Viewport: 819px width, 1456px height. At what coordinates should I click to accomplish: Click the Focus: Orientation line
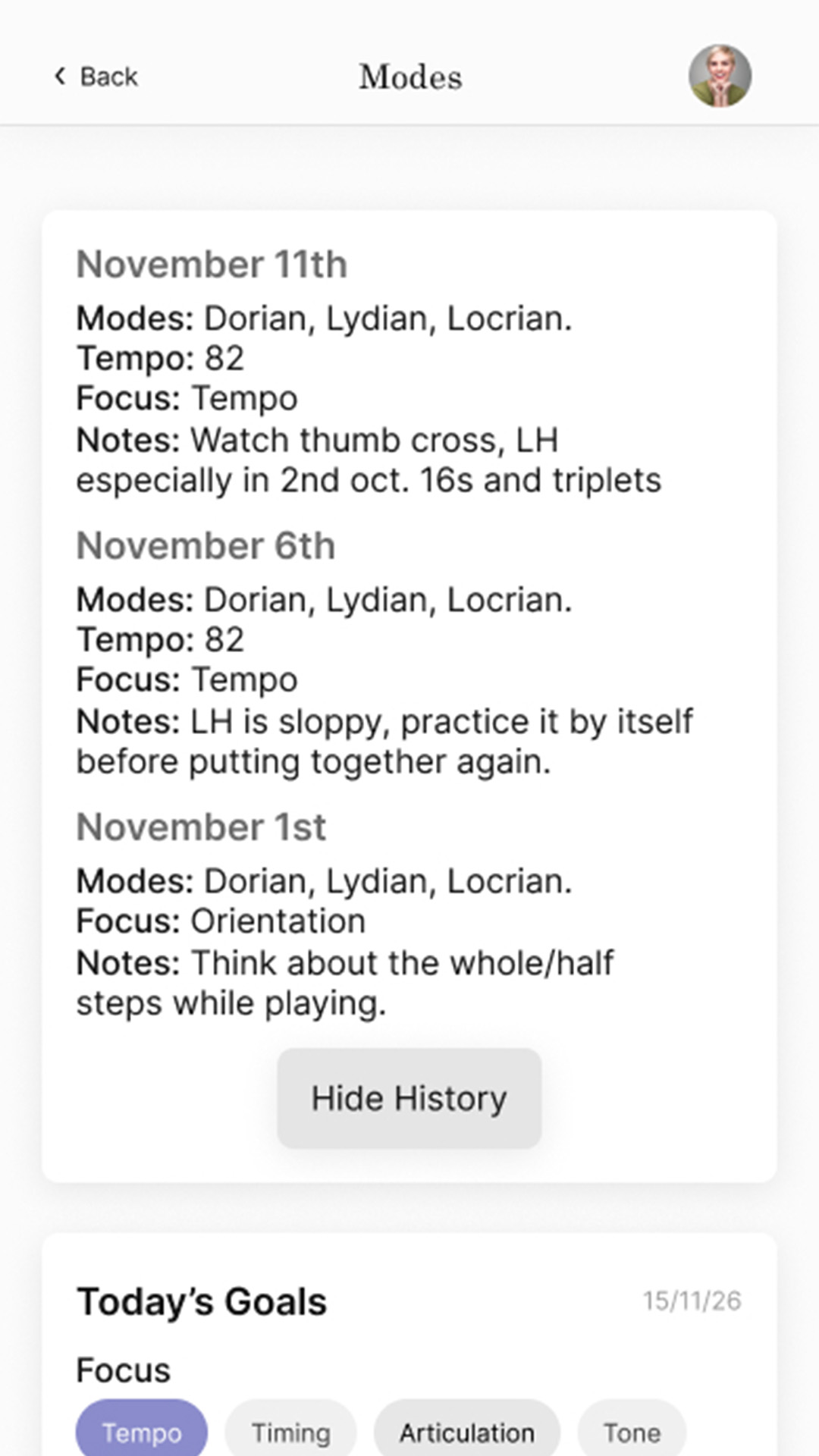221,921
